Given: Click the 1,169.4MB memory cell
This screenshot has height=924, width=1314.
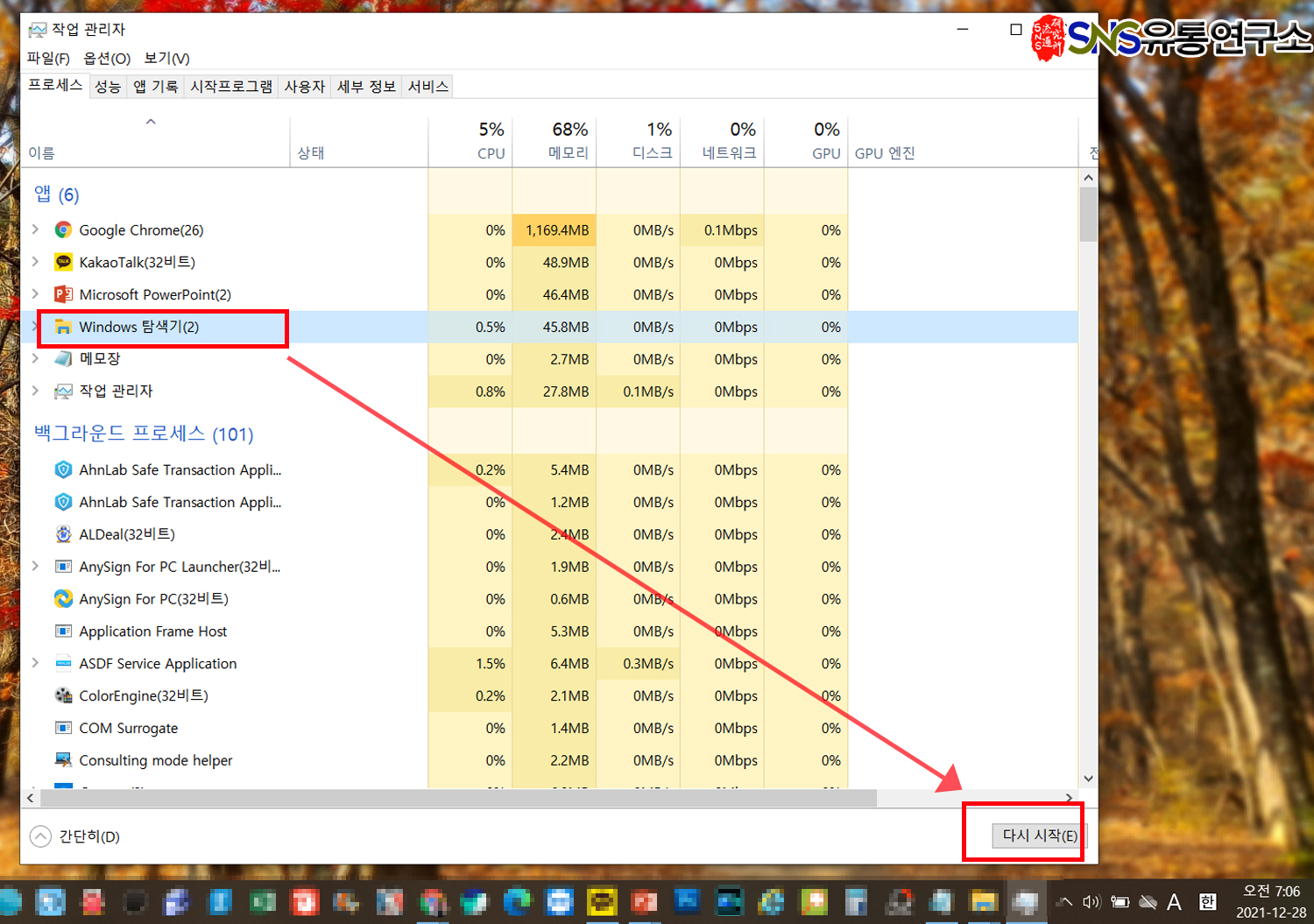Looking at the screenshot, I should point(555,230).
